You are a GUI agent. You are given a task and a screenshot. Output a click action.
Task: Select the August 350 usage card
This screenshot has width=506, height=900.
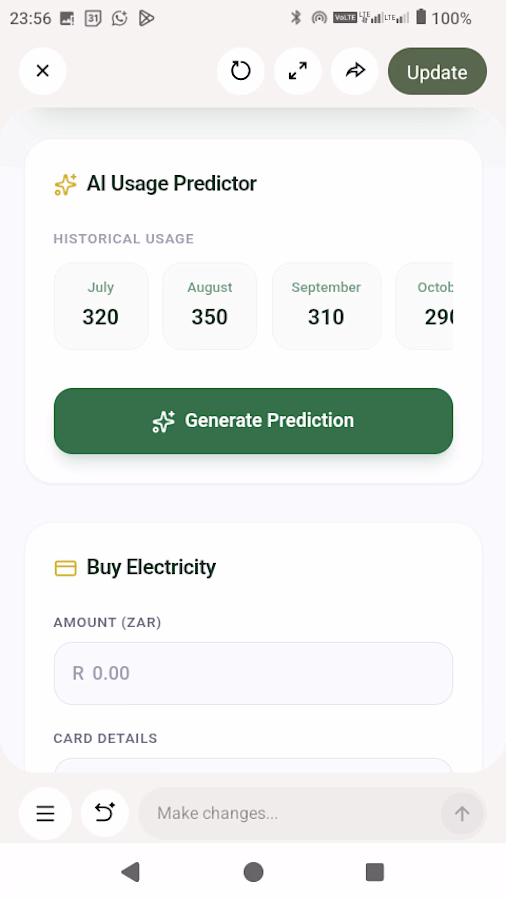pyautogui.click(x=209, y=306)
